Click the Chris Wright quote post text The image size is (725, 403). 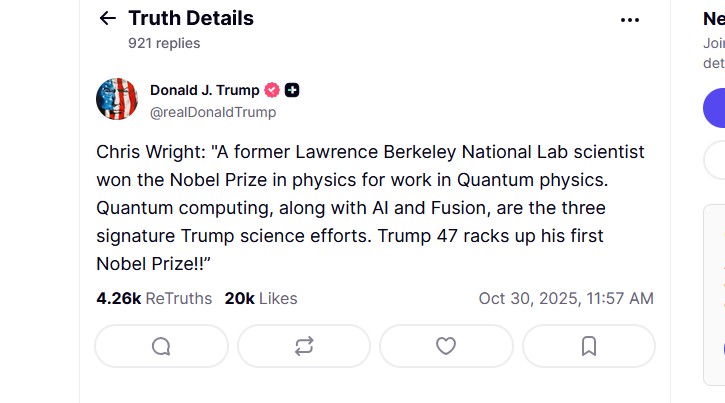[370, 208]
